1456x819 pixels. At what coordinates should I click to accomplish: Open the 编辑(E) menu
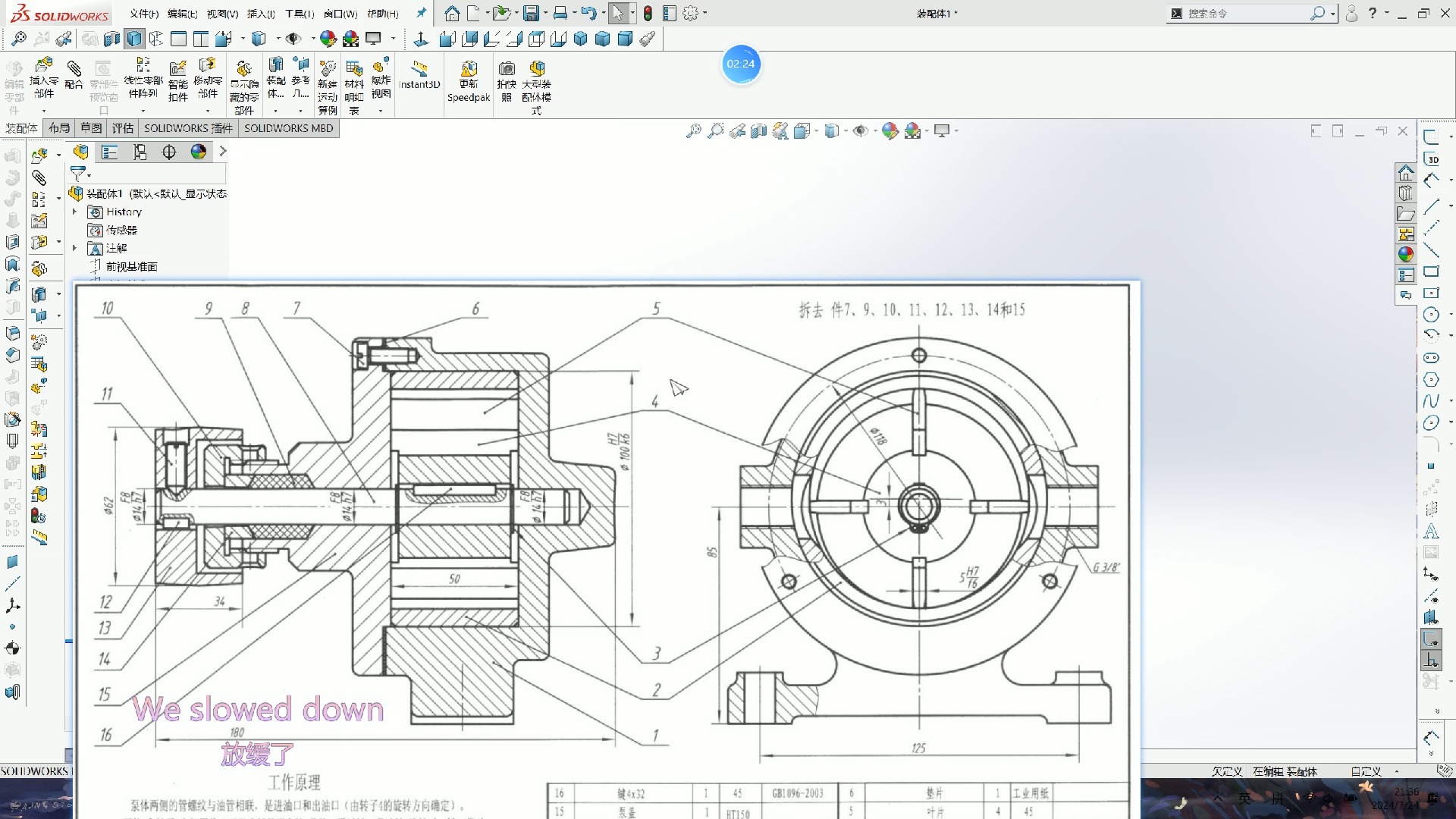point(182,14)
